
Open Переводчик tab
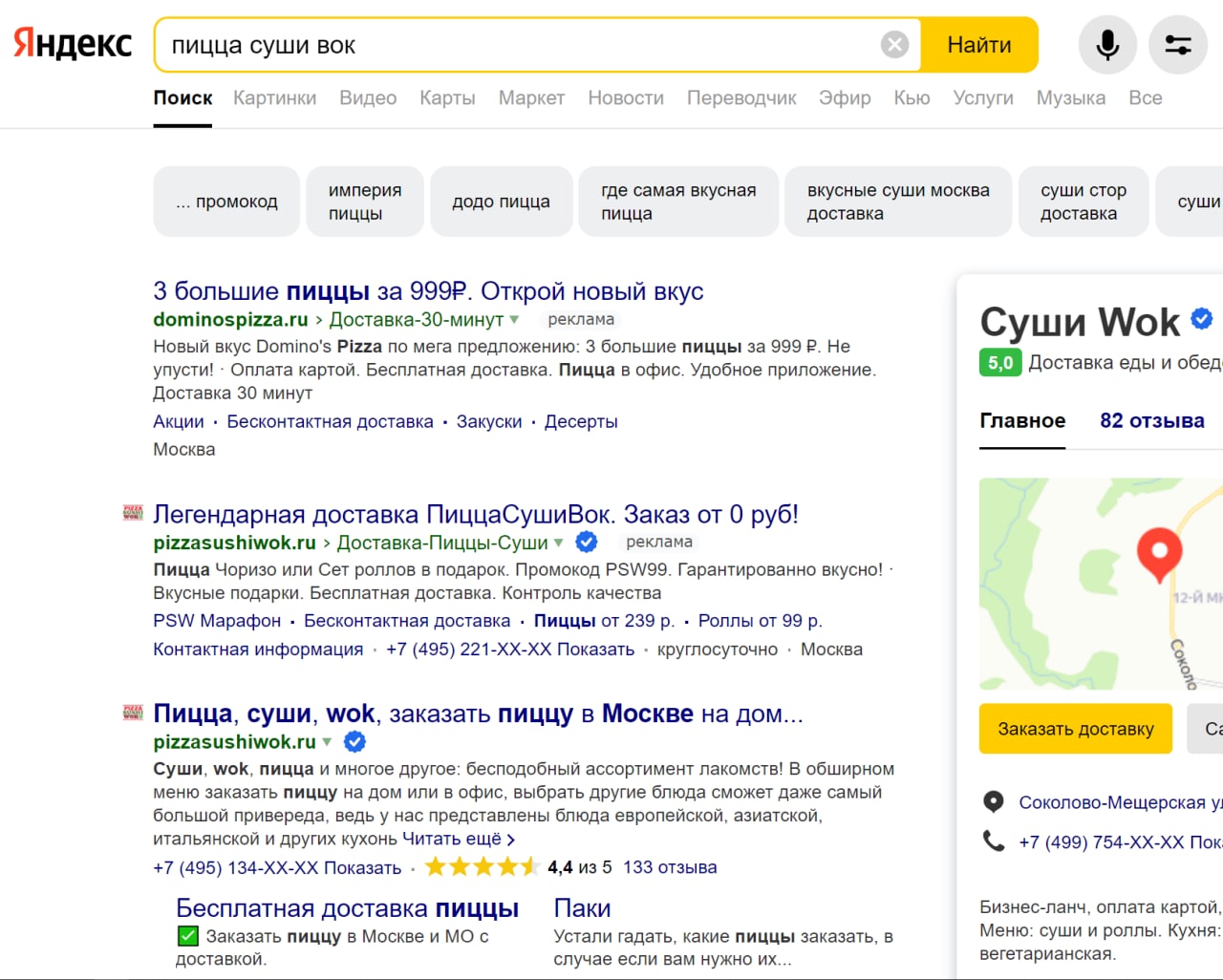741,97
